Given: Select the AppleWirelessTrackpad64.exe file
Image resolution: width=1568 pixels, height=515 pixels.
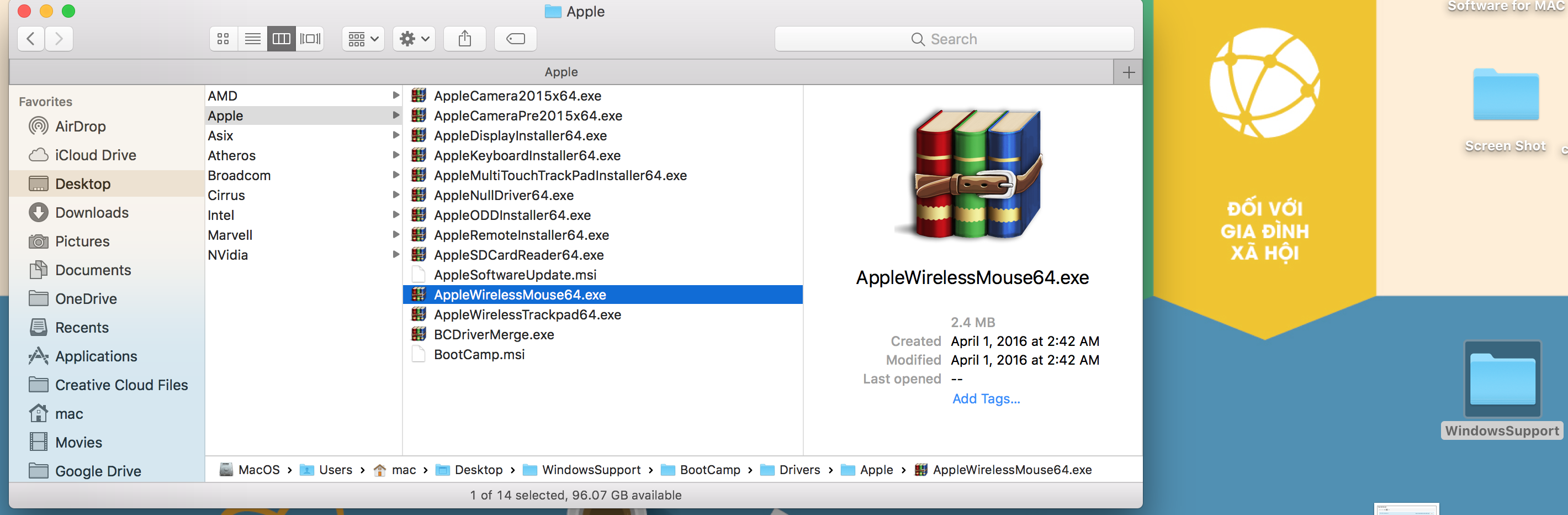Looking at the screenshot, I should (x=602, y=314).
